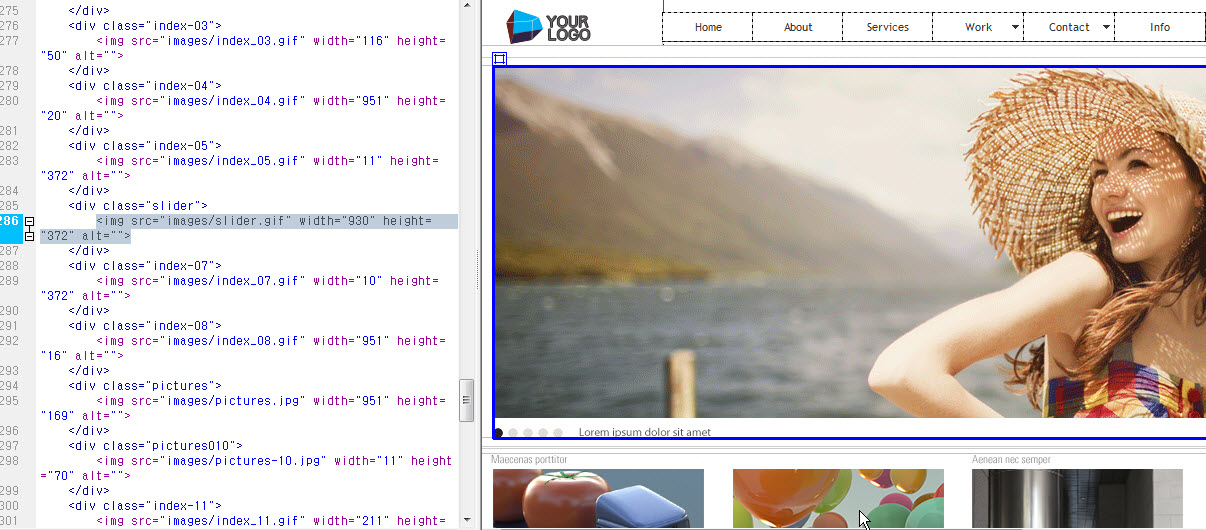Viewport: 1206px width, 530px height.
Task: Select the slider image of woman in hat
Action: (x=850, y=240)
